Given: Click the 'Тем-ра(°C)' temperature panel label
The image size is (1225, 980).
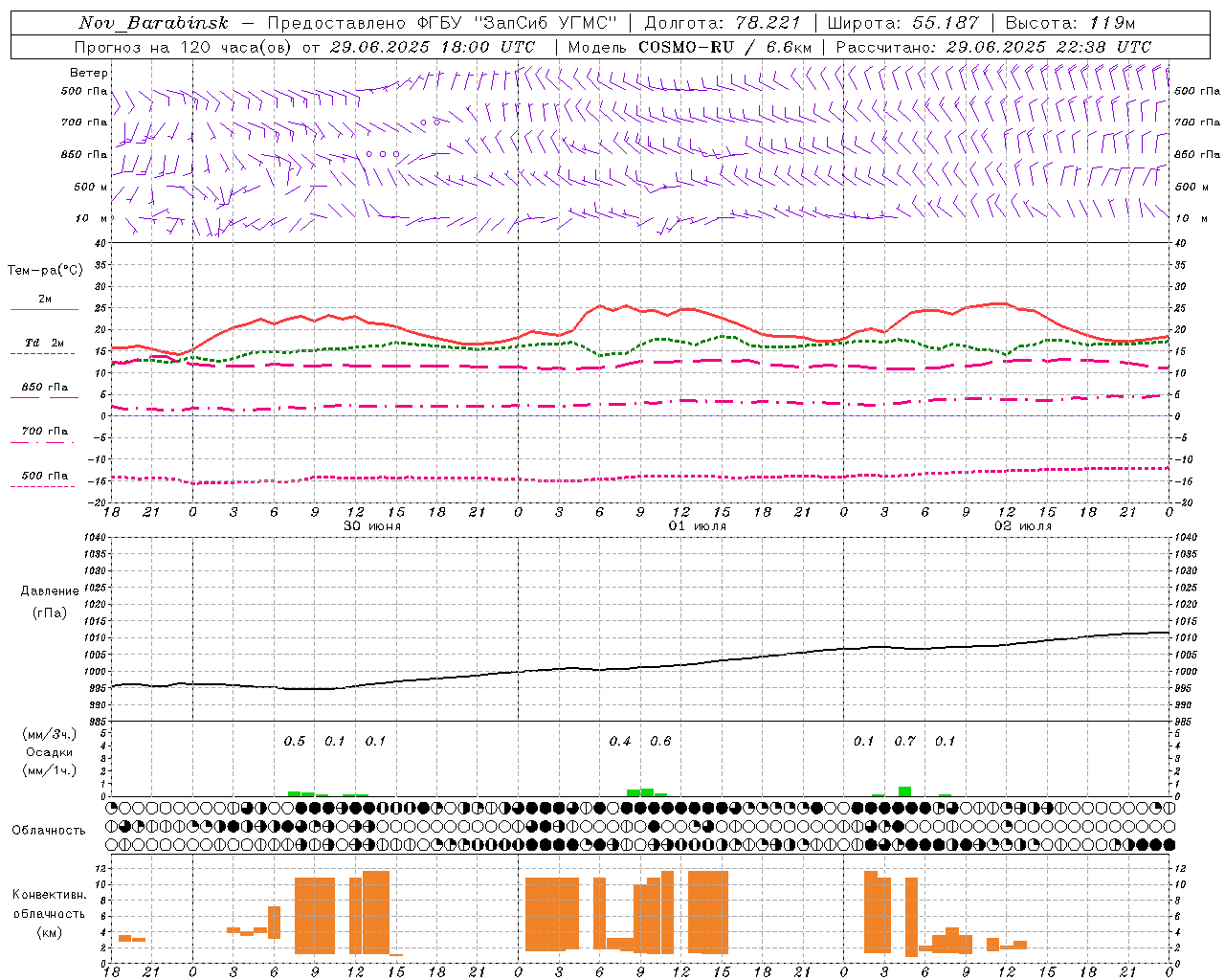Looking at the screenshot, I should point(45,271).
